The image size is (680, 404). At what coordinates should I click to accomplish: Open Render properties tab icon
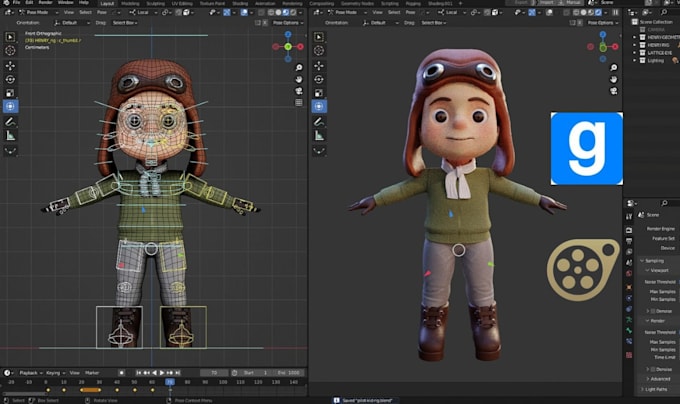(629, 230)
